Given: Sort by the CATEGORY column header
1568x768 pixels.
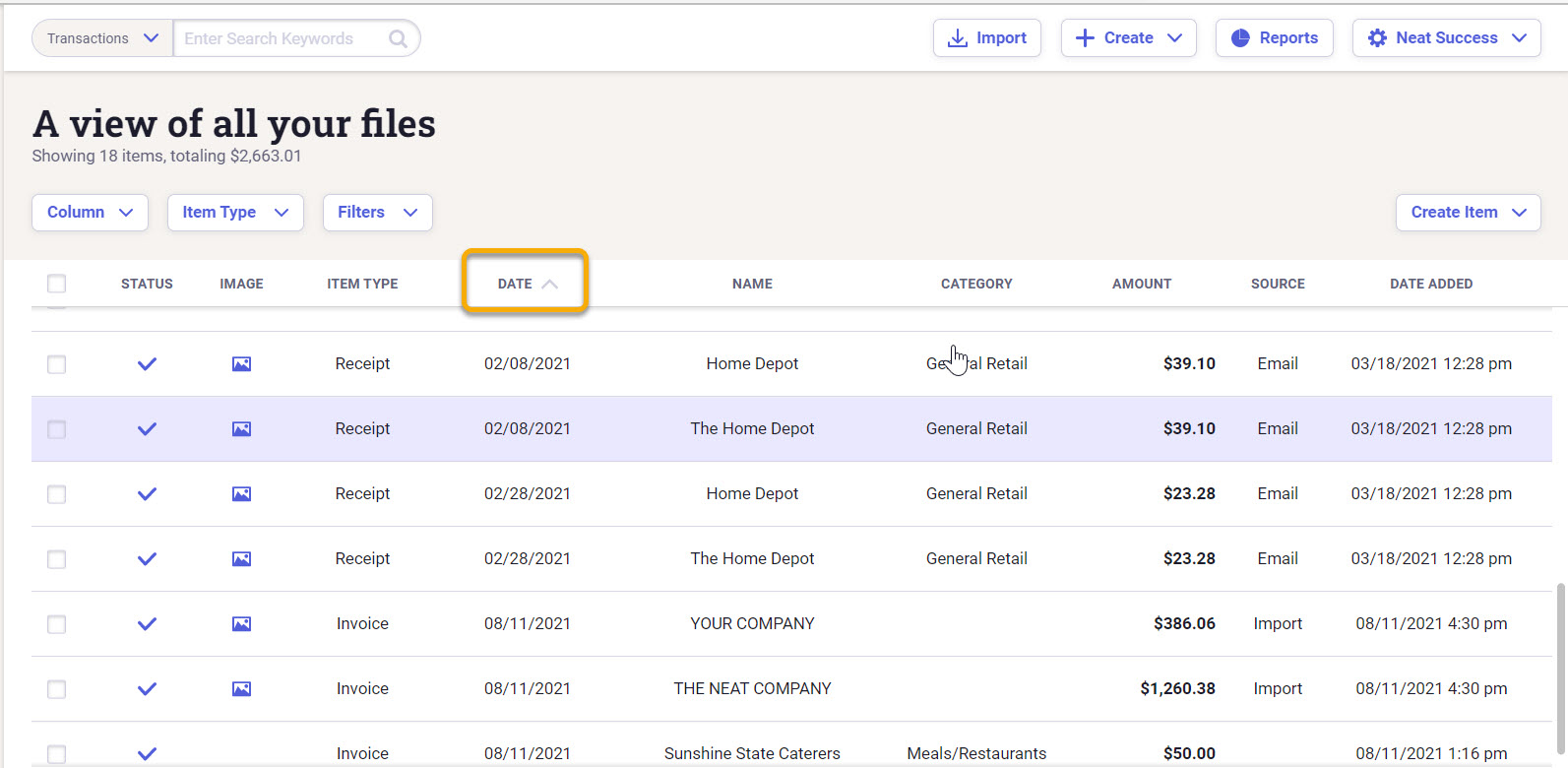Looking at the screenshot, I should 976,284.
